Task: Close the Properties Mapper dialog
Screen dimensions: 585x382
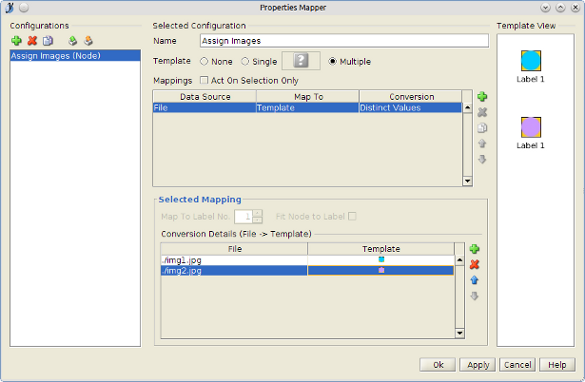Action: point(575,7)
